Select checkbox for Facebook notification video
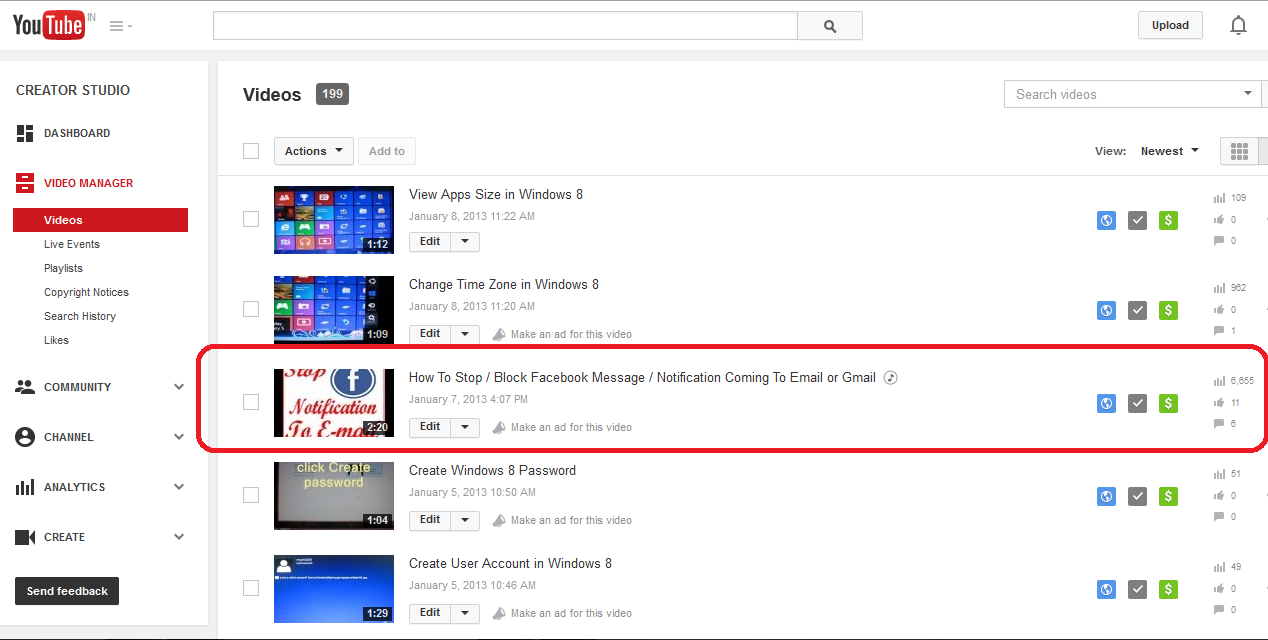The height and width of the screenshot is (640, 1268). [251, 402]
